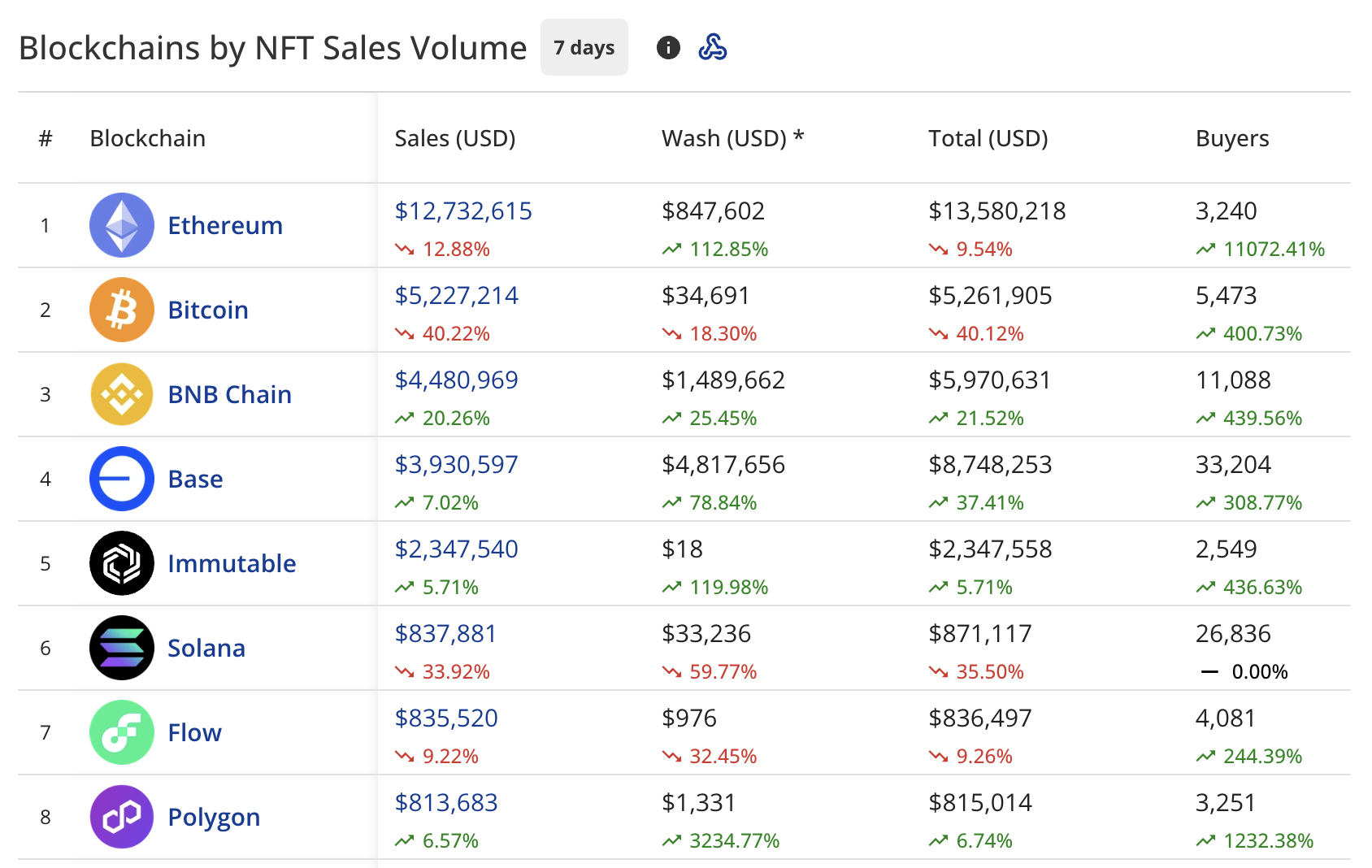
Task: Click the Base logo icon
Action: [122, 479]
